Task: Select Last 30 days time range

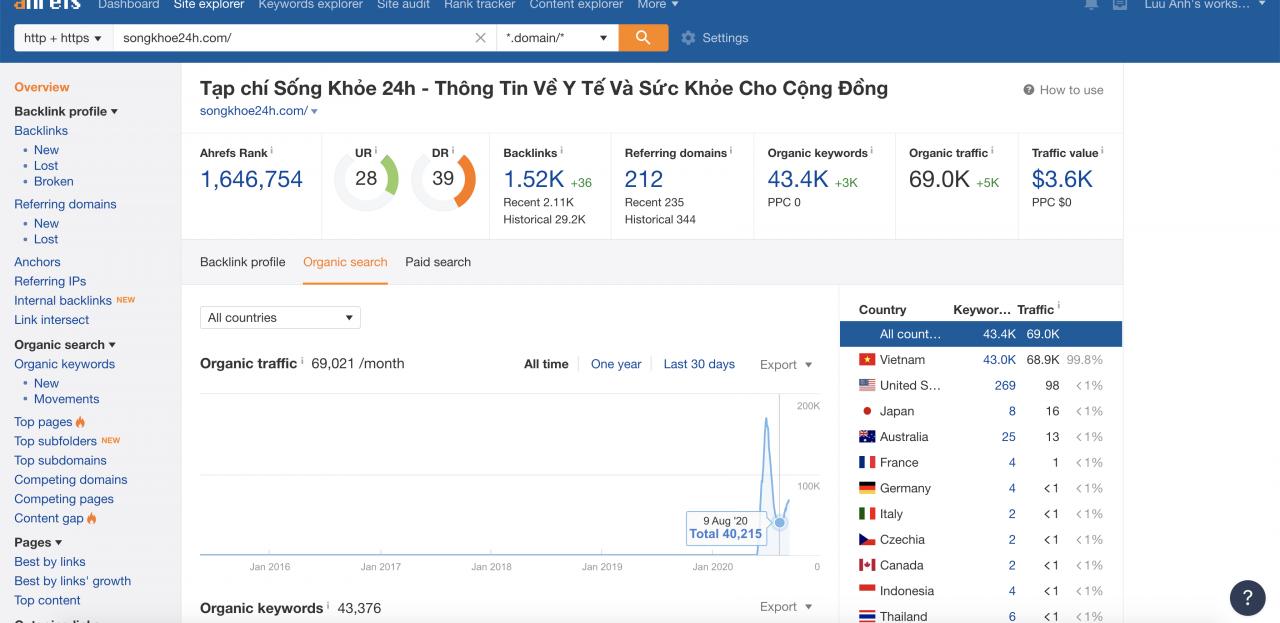Action: (x=699, y=365)
